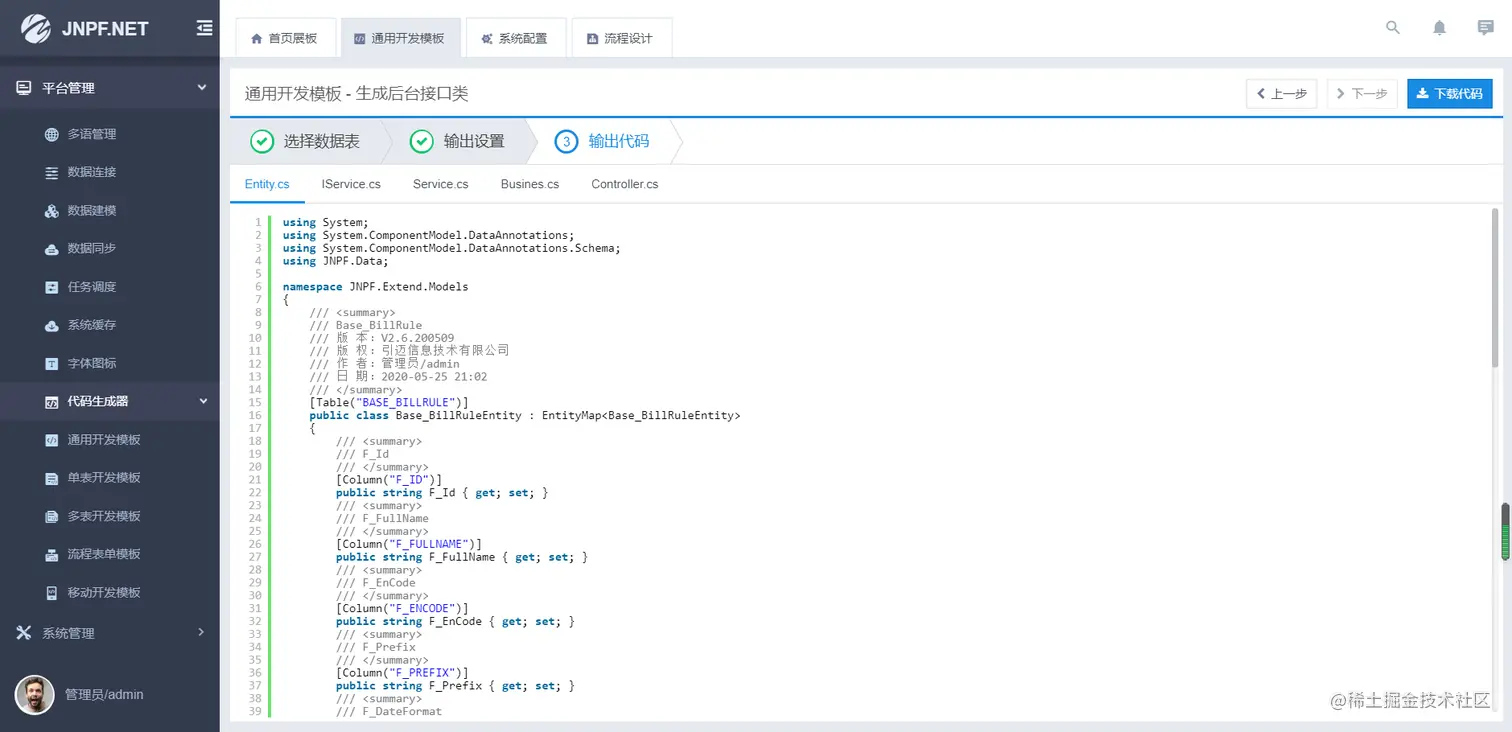Click the 上一步 previous step button

(x=1281, y=94)
